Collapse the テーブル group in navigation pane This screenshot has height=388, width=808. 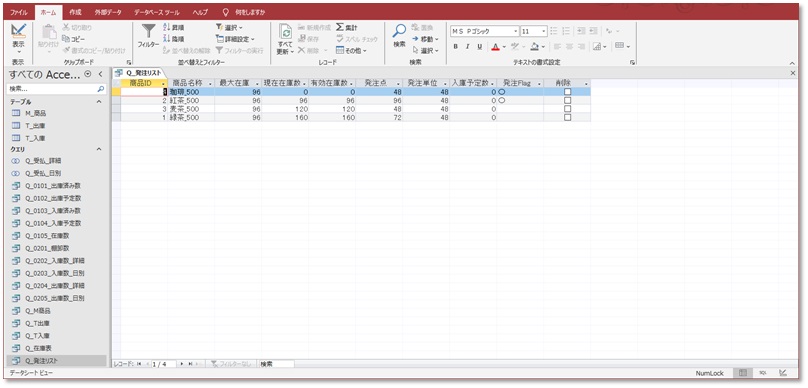[x=99, y=102]
